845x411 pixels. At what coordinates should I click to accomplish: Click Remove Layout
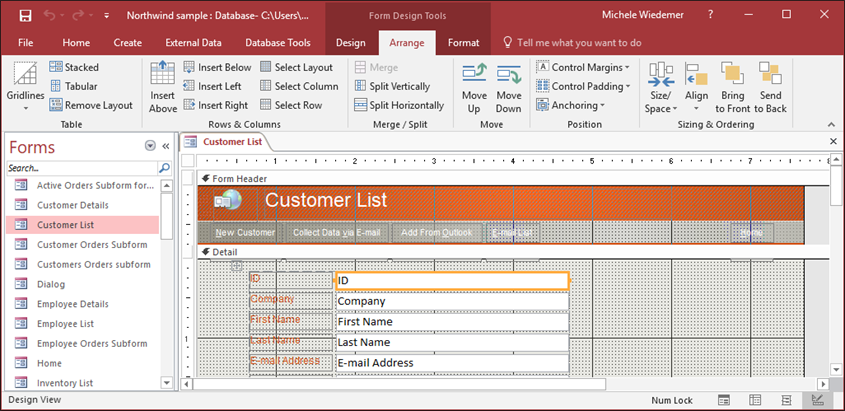(x=91, y=105)
